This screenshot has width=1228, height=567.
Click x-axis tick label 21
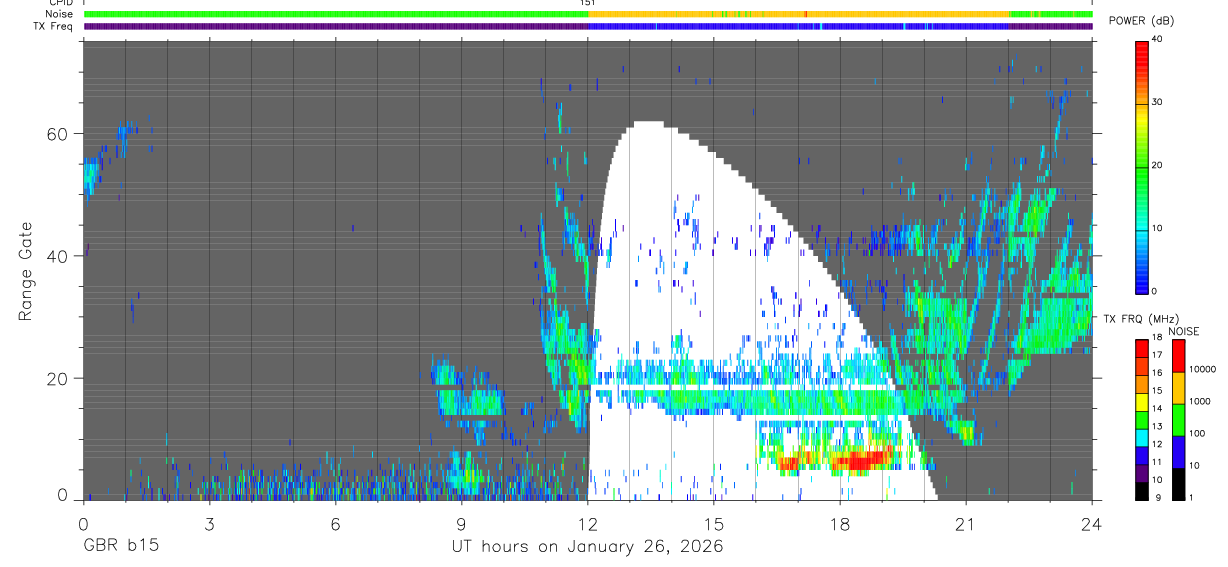[965, 524]
